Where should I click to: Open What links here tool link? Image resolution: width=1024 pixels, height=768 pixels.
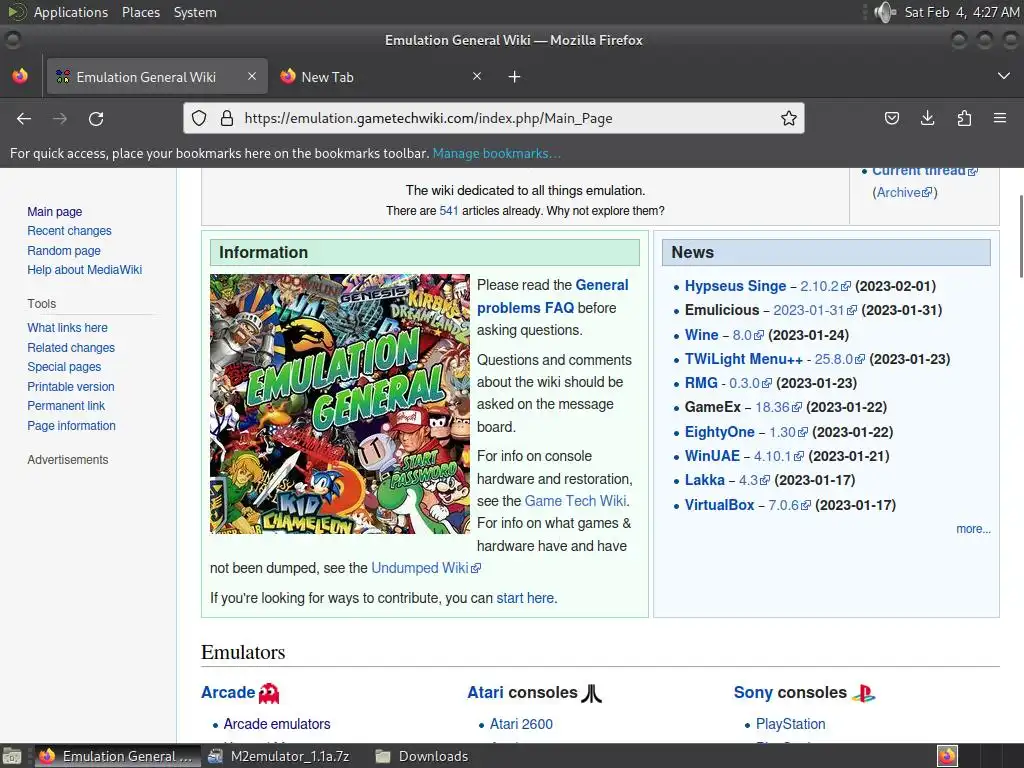(x=67, y=328)
